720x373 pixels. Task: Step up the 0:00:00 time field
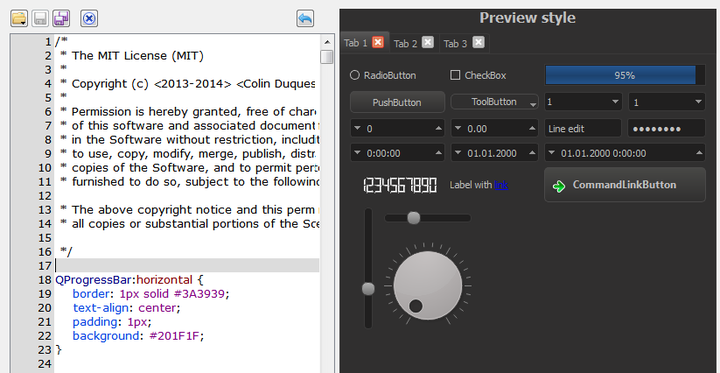(439, 153)
